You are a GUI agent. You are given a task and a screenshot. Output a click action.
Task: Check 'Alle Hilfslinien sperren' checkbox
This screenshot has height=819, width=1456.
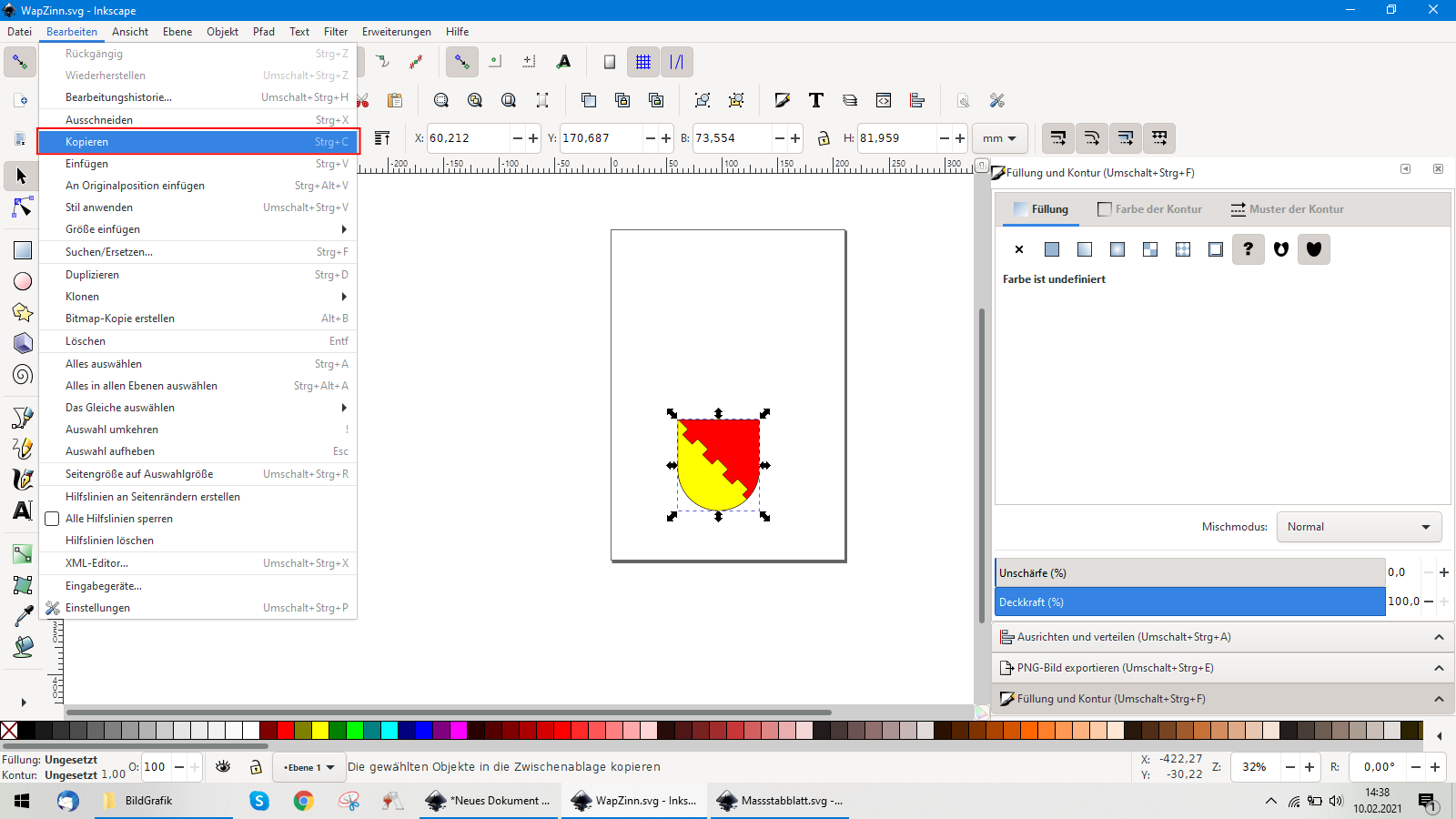(53, 519)
